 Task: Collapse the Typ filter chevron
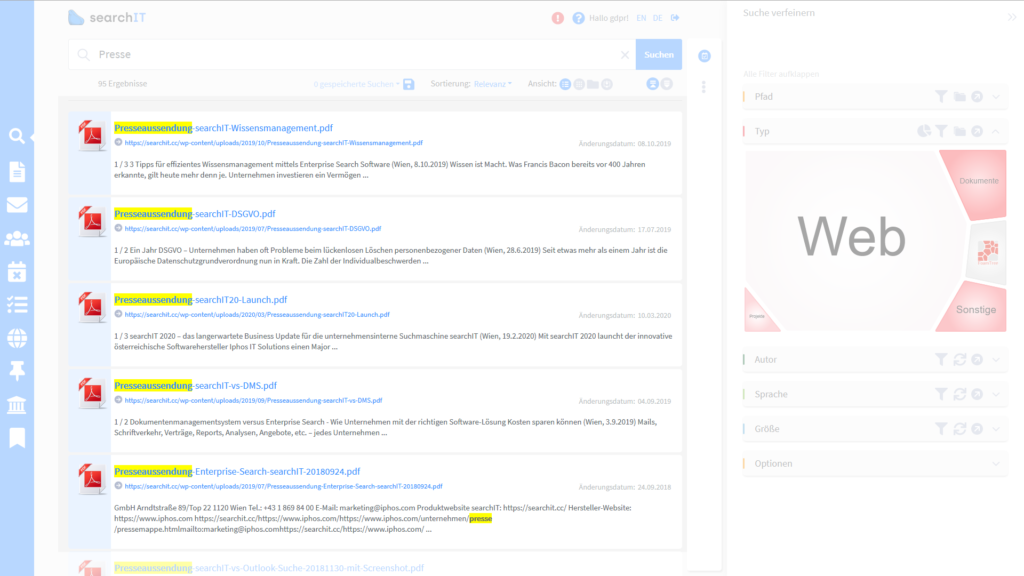pos(996,131)
